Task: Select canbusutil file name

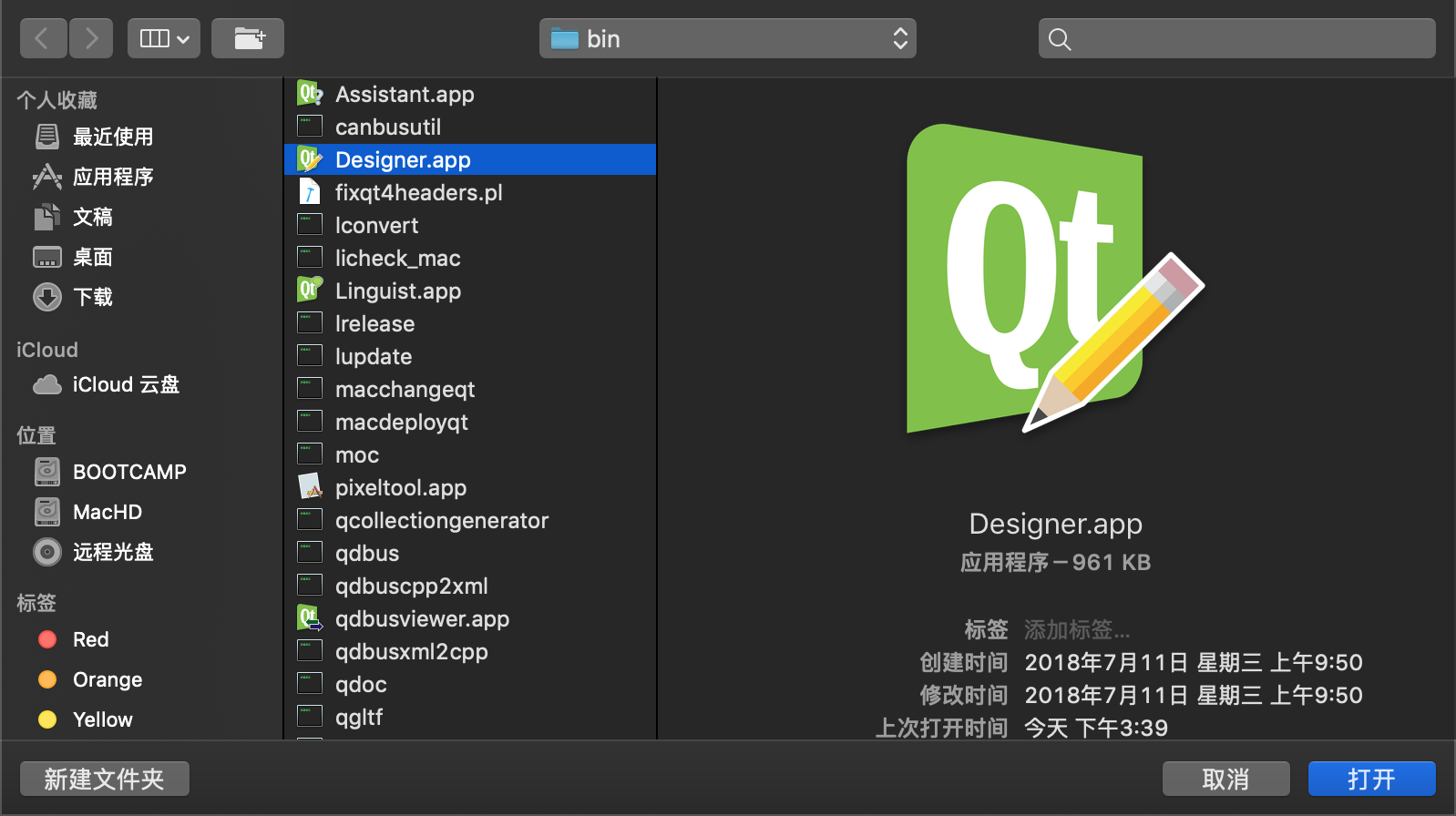Action: pos(388,127)
